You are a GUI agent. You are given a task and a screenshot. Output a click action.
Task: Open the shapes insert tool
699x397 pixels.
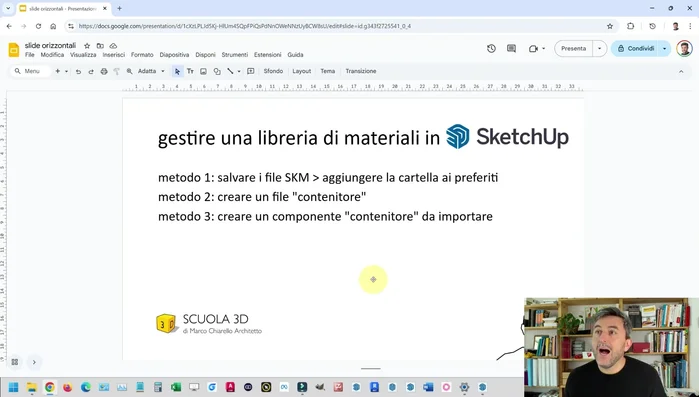point(217,71)
